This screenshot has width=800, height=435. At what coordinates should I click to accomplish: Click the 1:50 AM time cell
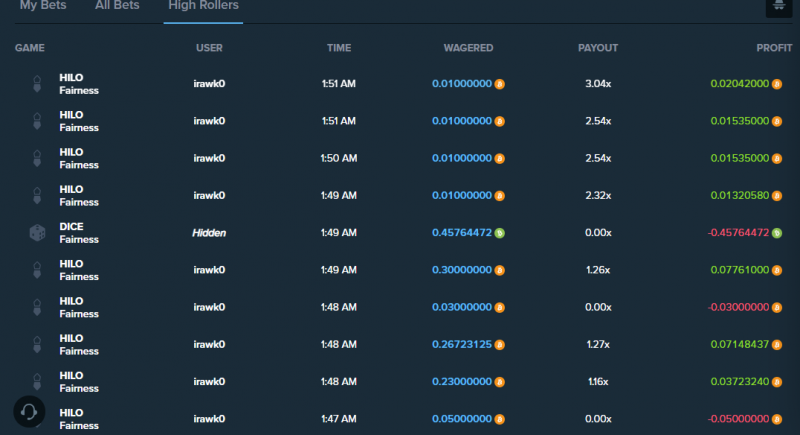coord(339,158)
